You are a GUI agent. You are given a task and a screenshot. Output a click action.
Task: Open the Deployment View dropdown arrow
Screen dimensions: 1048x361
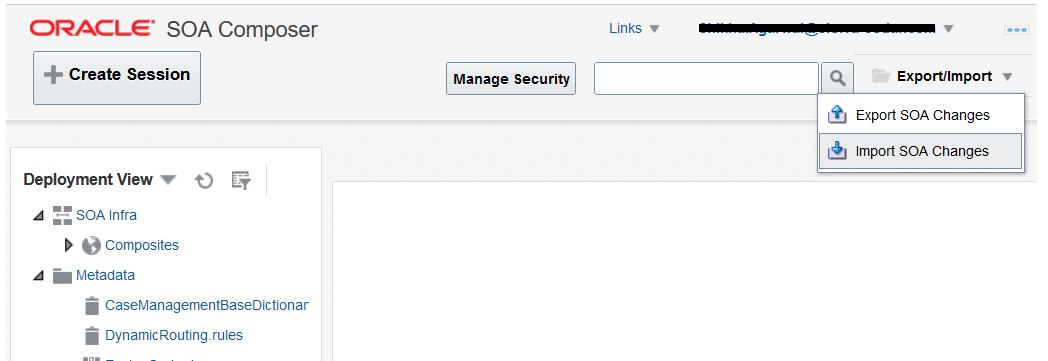click(168, 180)
